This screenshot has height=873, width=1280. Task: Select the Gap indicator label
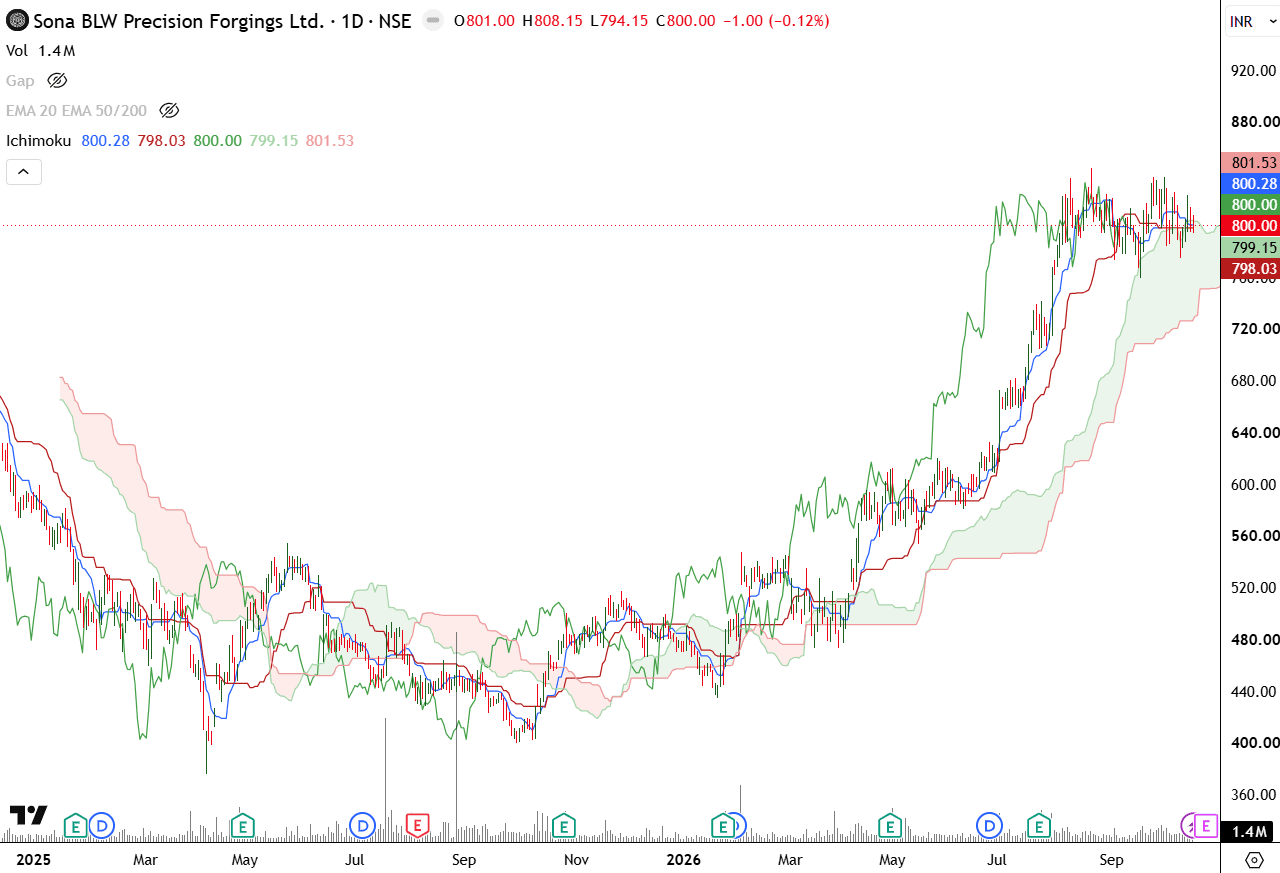20,80
